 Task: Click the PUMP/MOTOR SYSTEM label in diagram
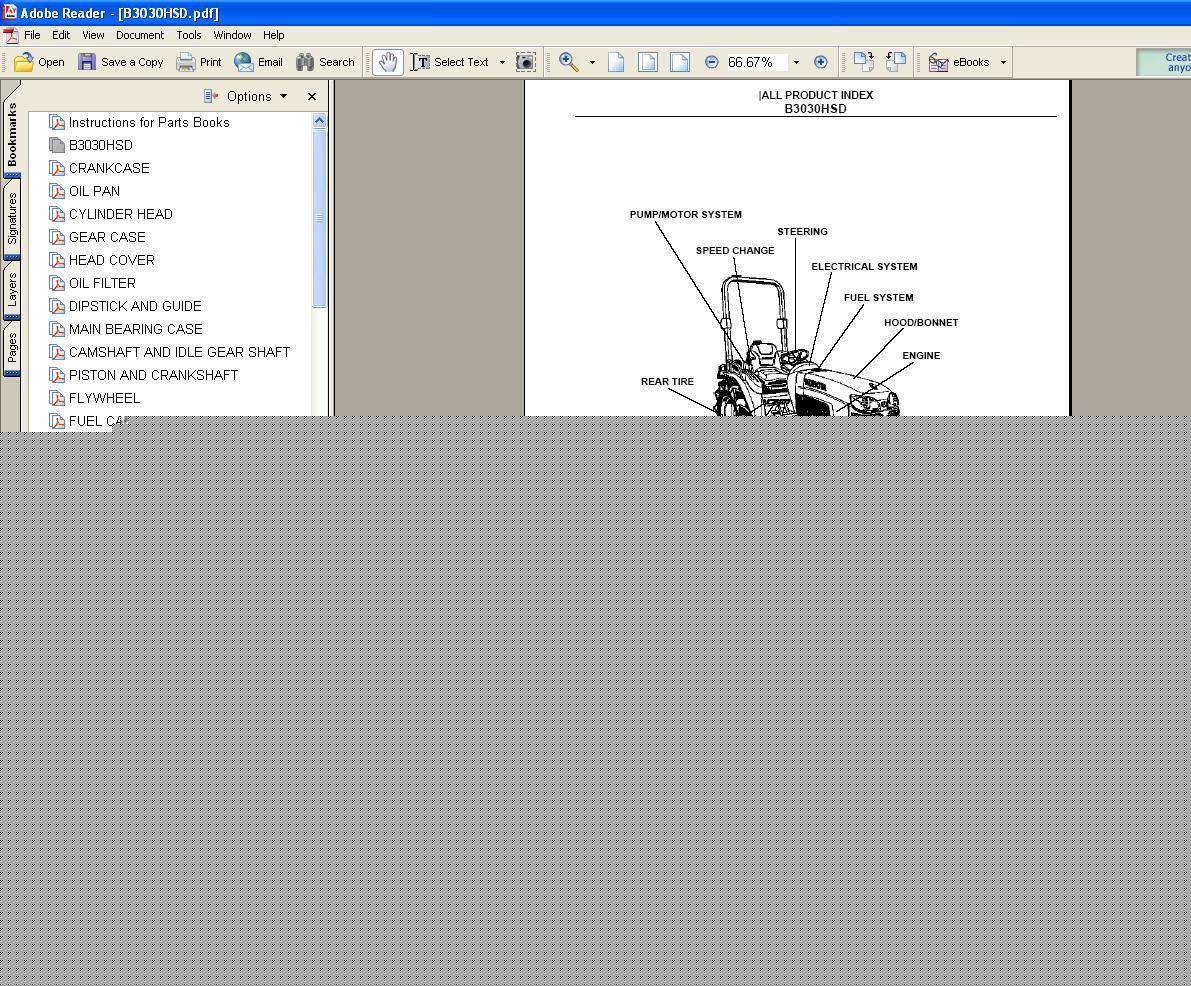click(685, 214)
